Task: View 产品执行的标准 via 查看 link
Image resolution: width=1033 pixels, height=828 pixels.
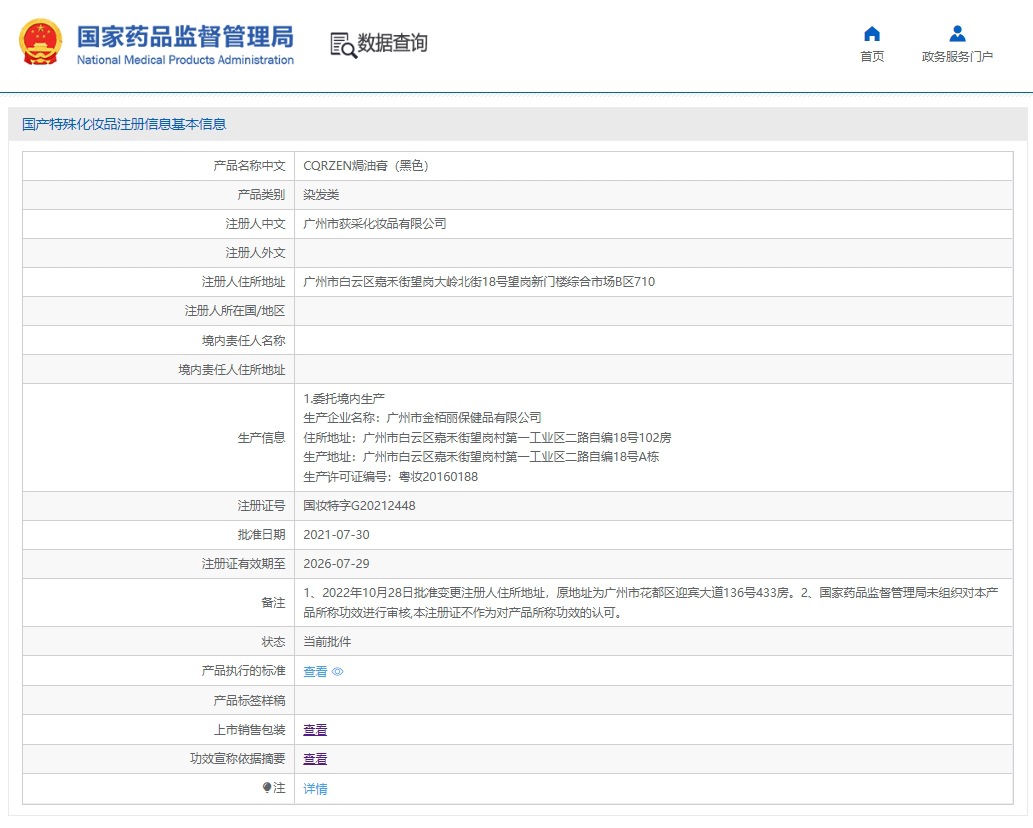Action: (x=315, y=672)
